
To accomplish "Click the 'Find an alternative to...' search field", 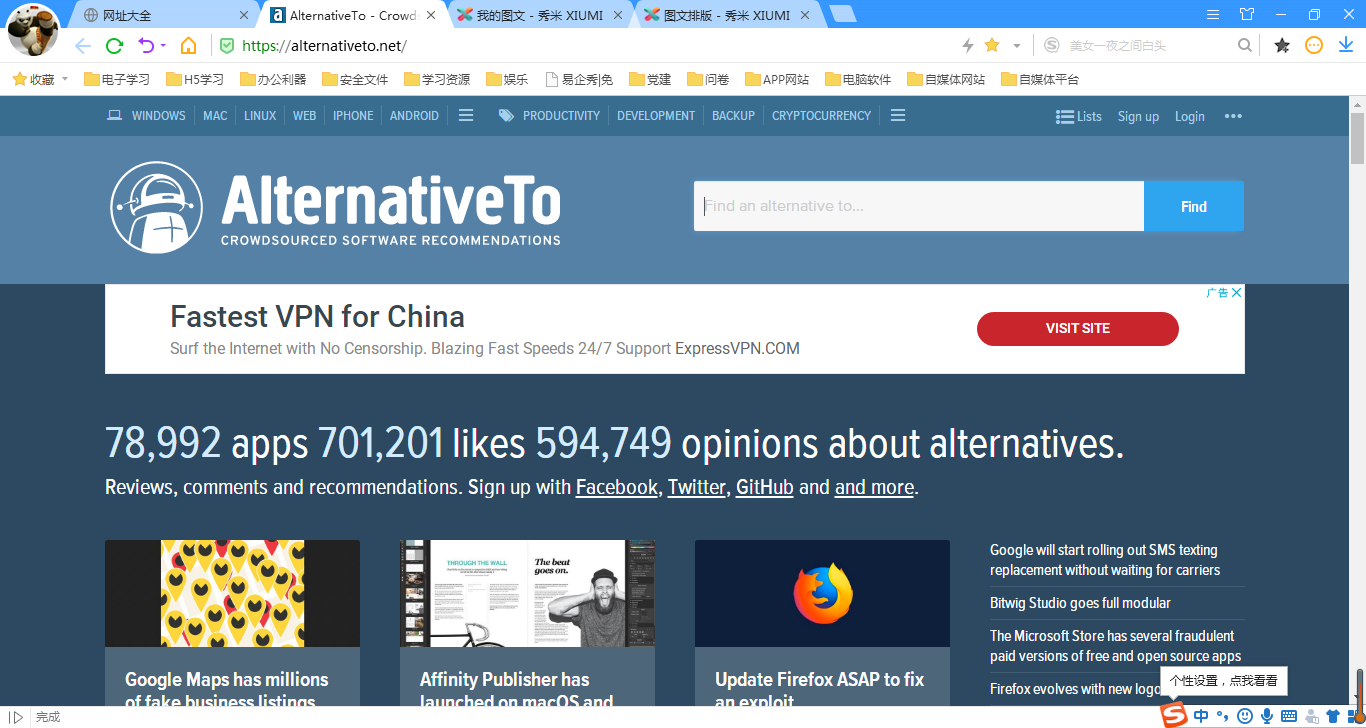I will (x=919, y=206).
